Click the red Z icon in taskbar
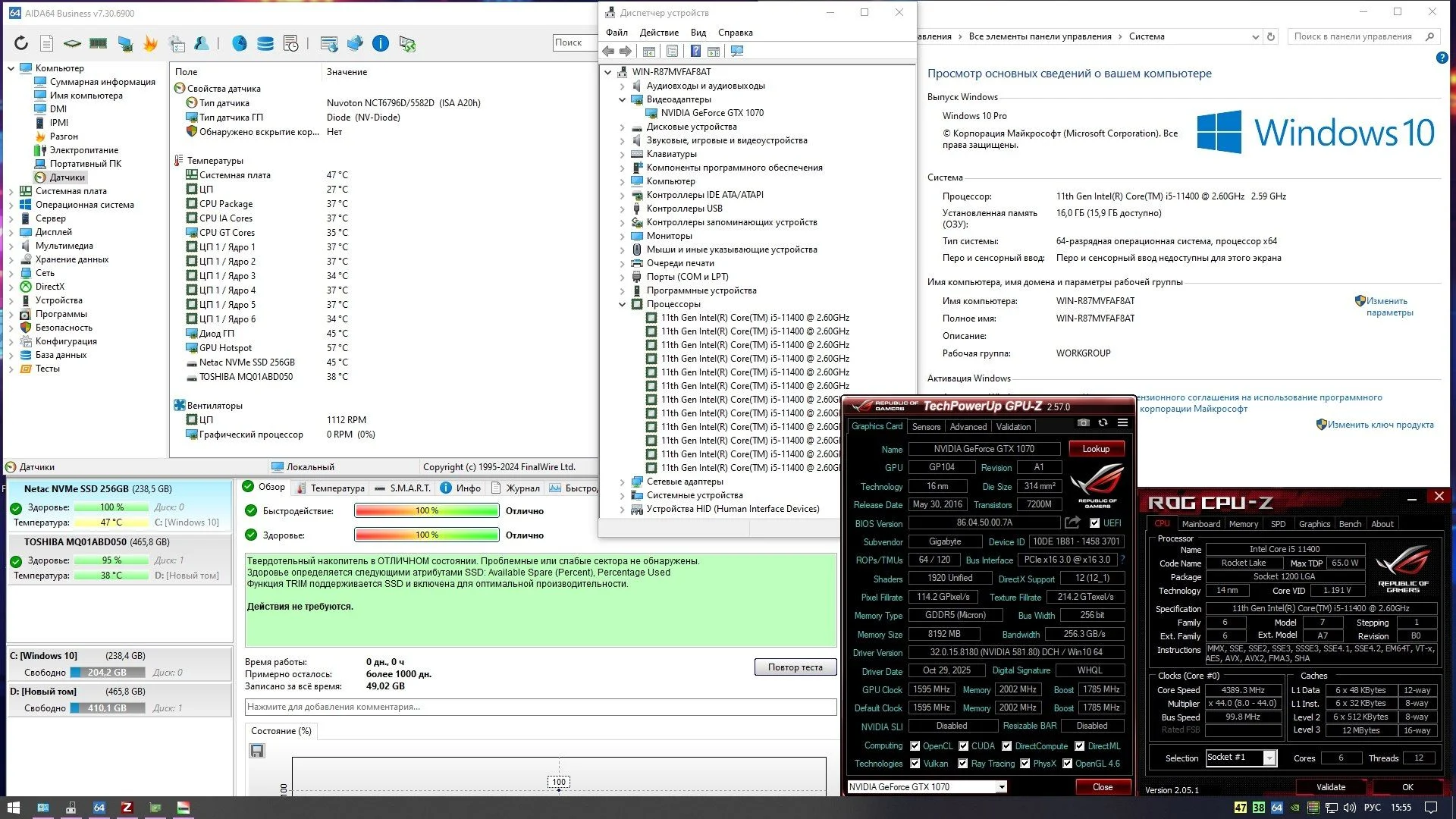Image resolution: width=1456 pixels, height=819 pixels. coord(127,808)
